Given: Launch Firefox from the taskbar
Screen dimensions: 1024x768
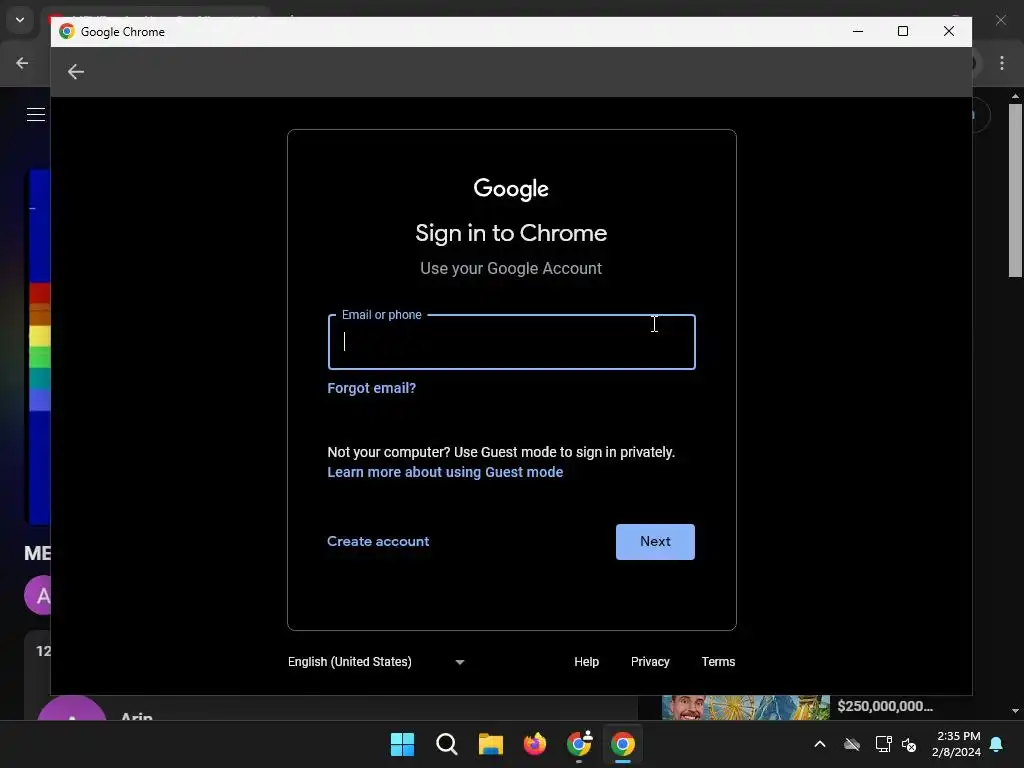Looking at the screenshot, I should point(535,744).
